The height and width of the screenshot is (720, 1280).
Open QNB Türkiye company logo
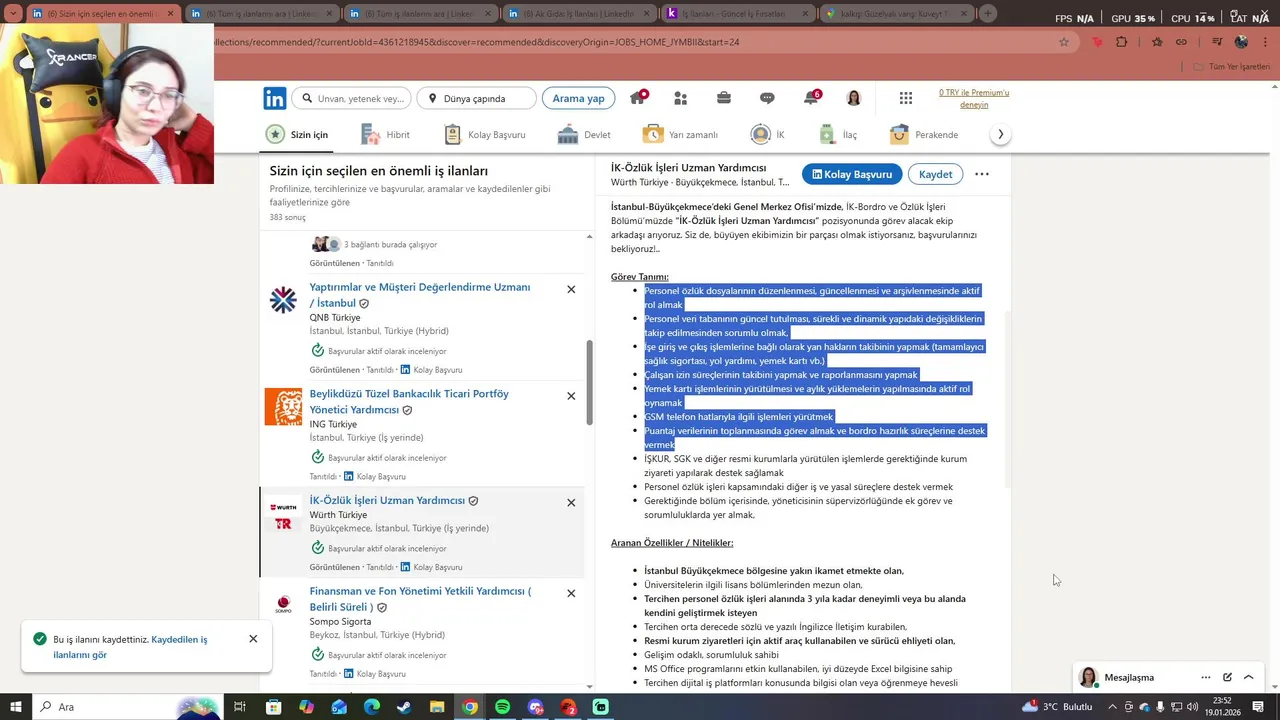pyautogui.click(x=283, y=300)
